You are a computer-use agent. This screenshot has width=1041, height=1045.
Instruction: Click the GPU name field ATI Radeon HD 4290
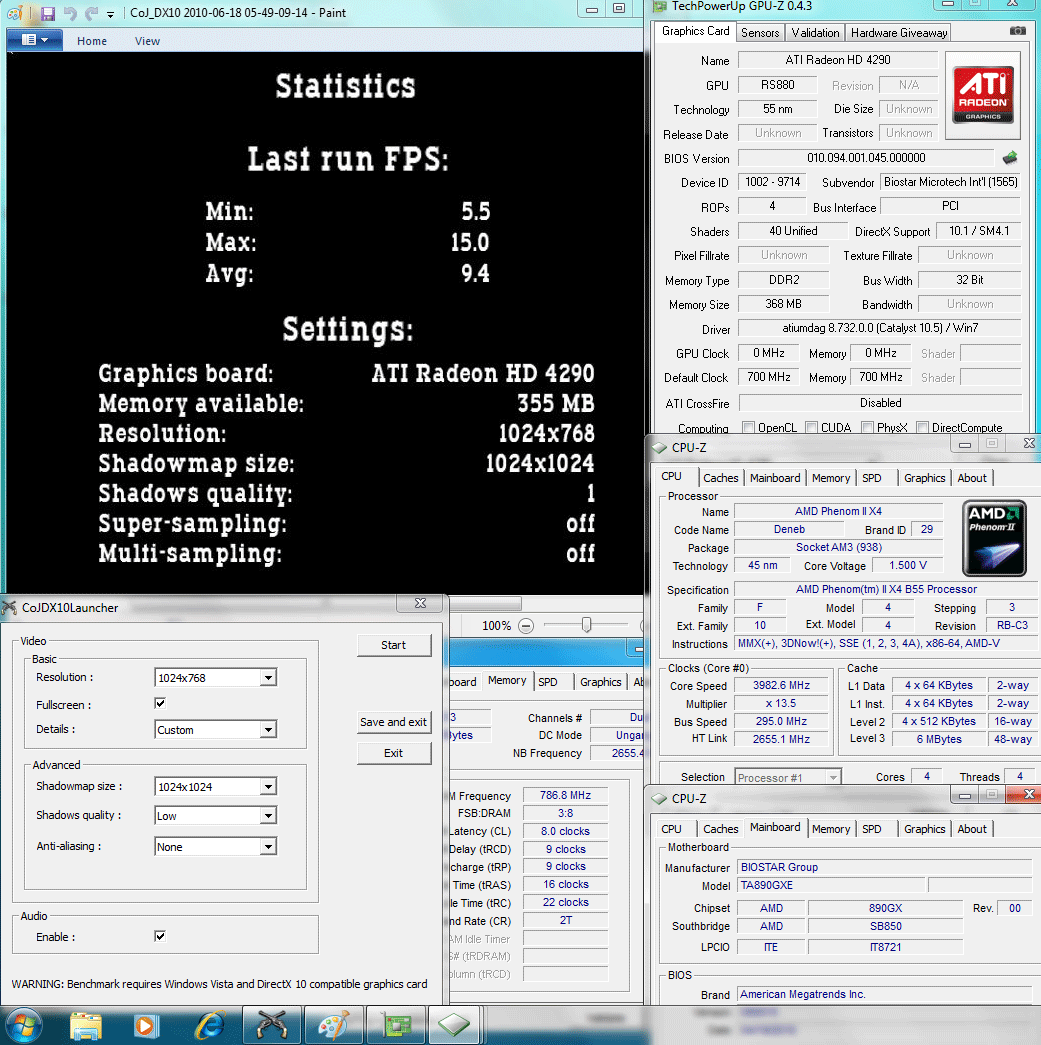click(x=838, y=60)
